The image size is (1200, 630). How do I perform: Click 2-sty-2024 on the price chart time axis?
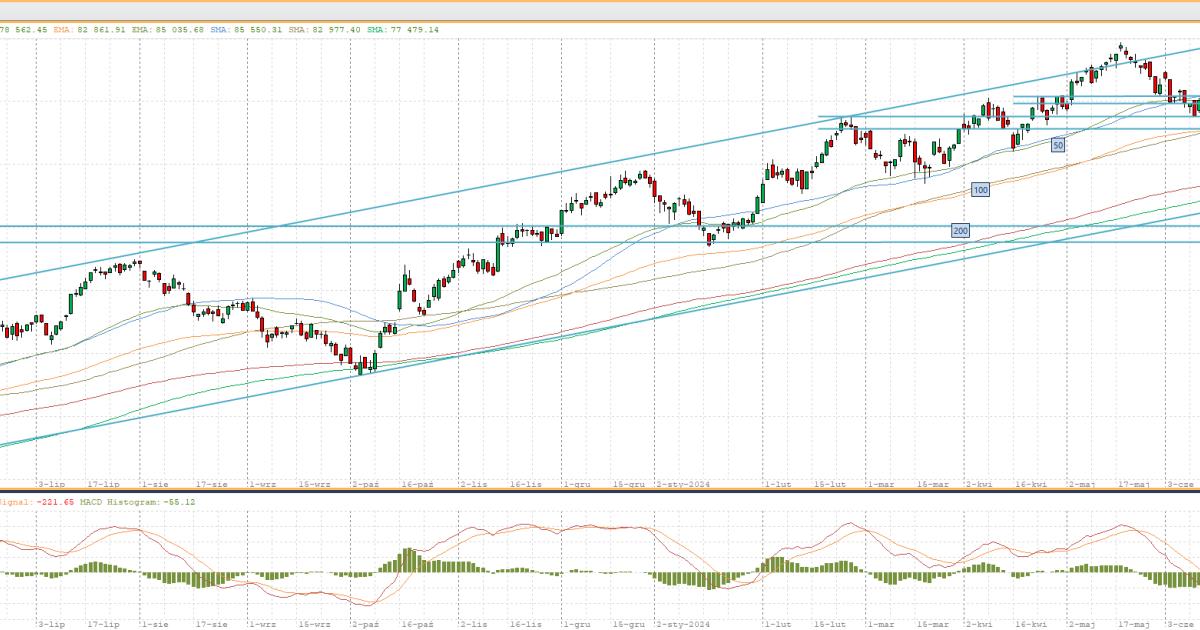683,484
